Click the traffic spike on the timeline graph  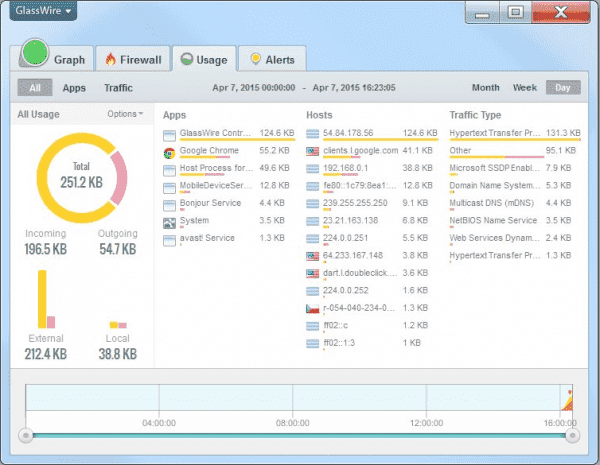[568, 401]
